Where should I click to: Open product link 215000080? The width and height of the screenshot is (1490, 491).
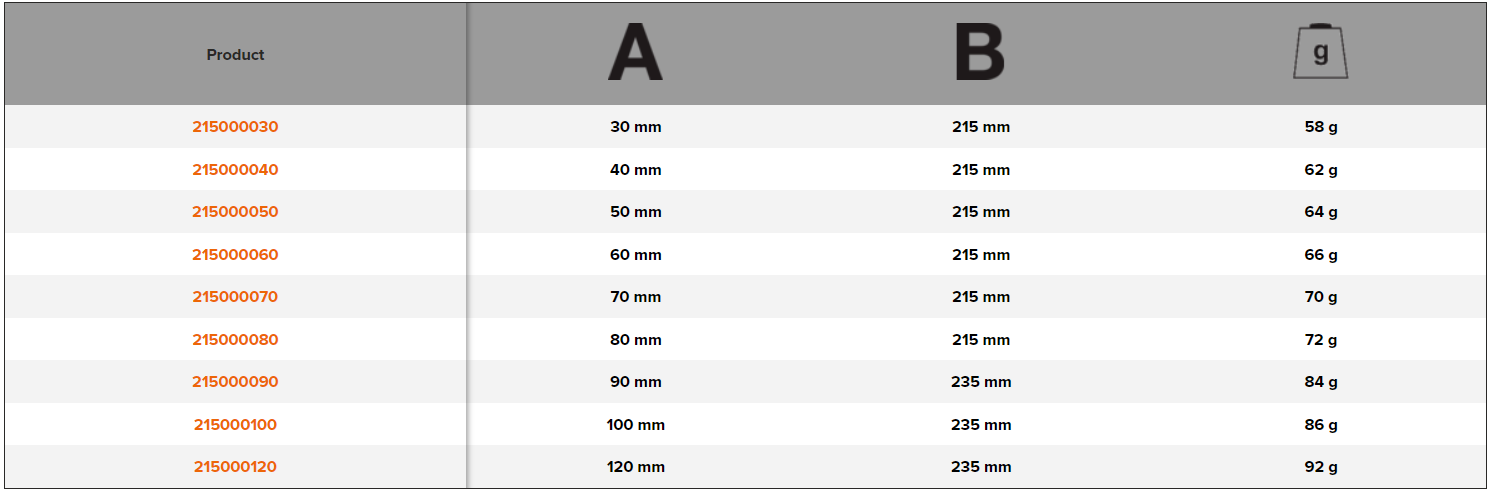[x=235, y=340]
